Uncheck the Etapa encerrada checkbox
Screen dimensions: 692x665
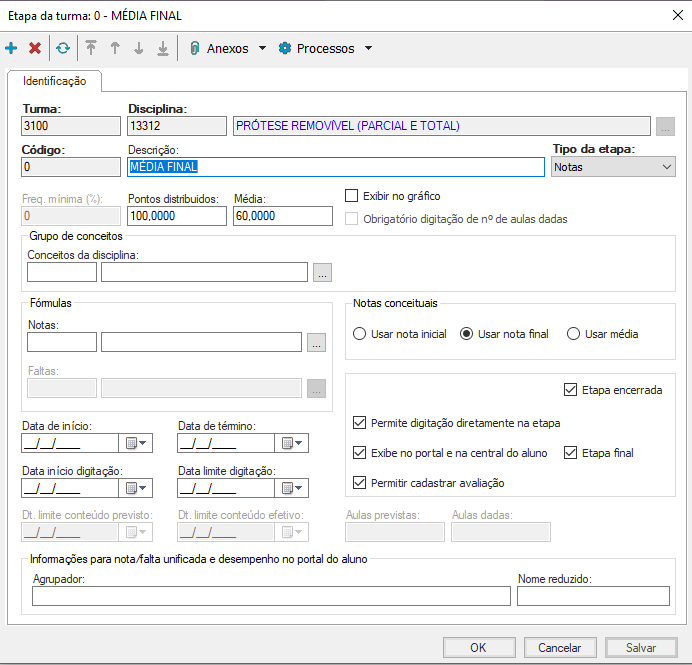point(571,390)
